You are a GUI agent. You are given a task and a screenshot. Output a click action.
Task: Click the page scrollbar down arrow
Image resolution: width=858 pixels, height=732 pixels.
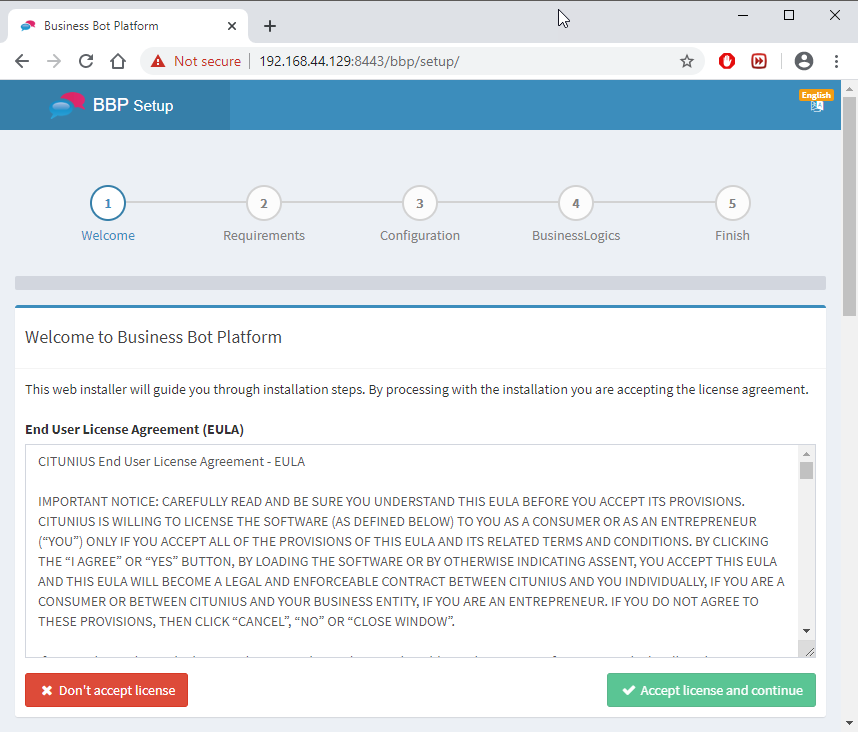(x=849, y=723)
